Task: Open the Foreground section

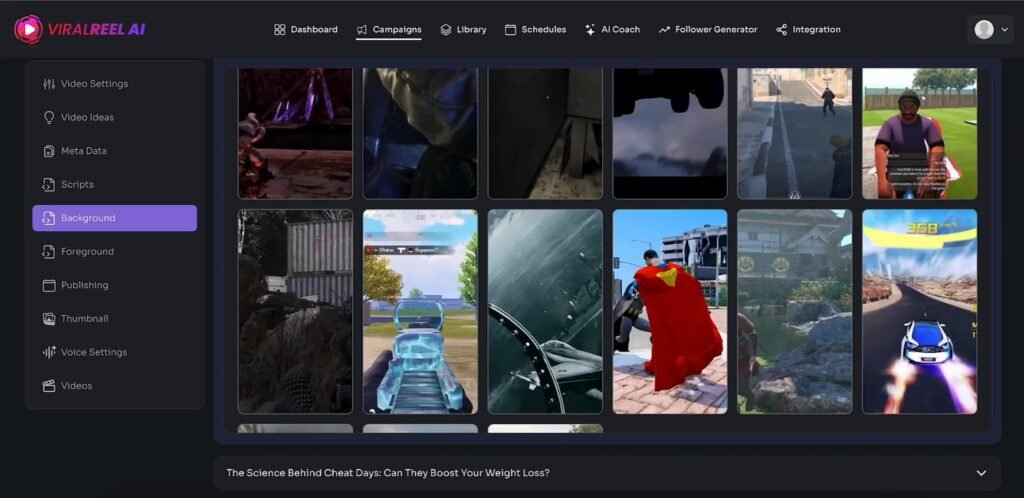Action: (114, 251)
